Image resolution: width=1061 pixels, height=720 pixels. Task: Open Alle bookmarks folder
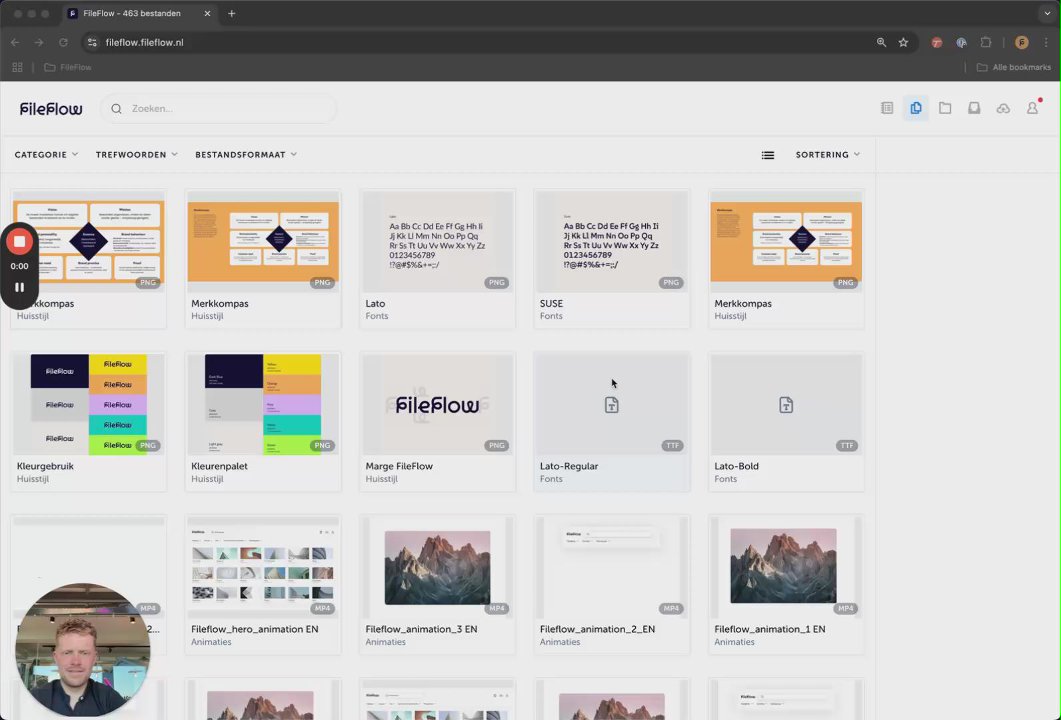point(1014,67)
